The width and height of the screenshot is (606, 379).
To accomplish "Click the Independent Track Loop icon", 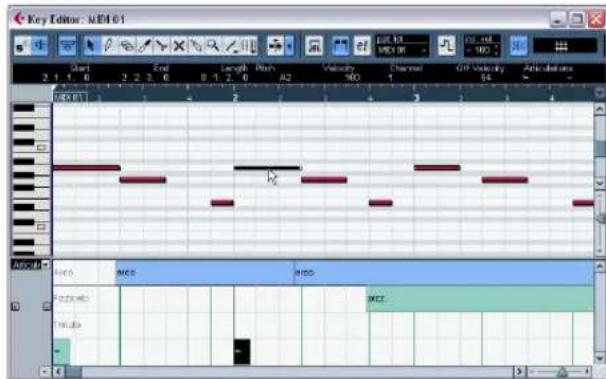I will point(314,46).
